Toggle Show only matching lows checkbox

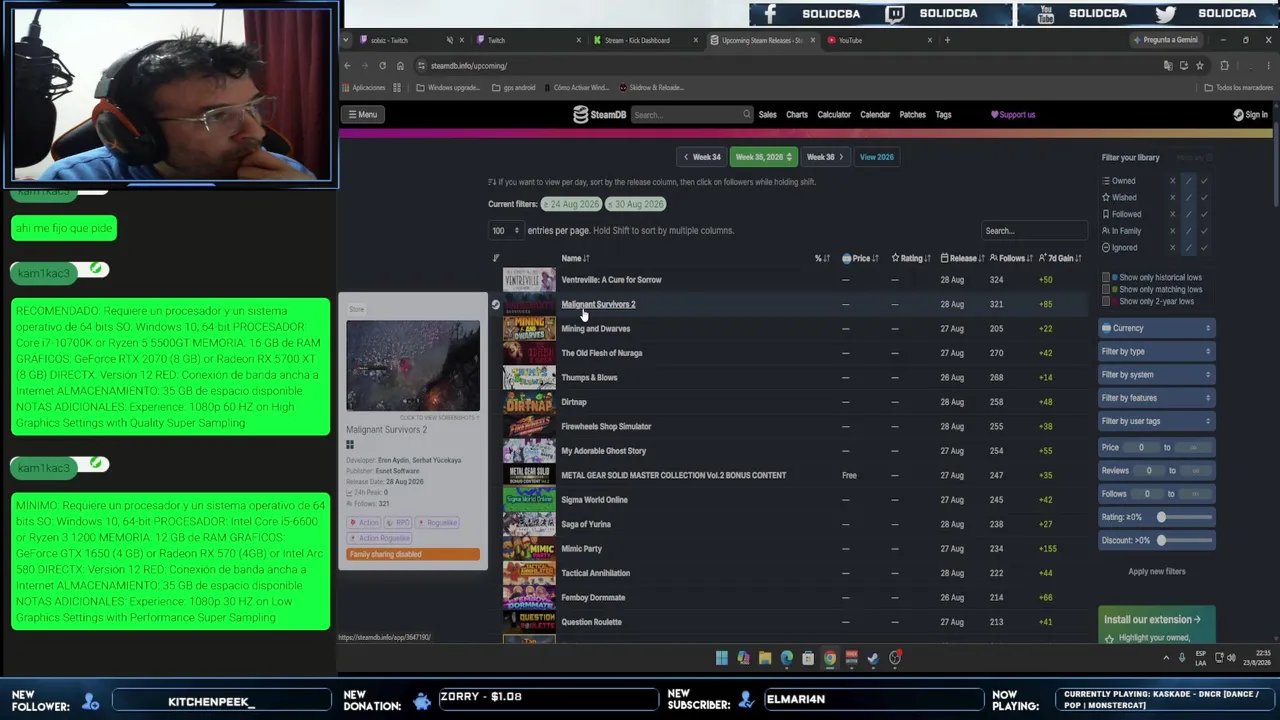click(1106, 290)
